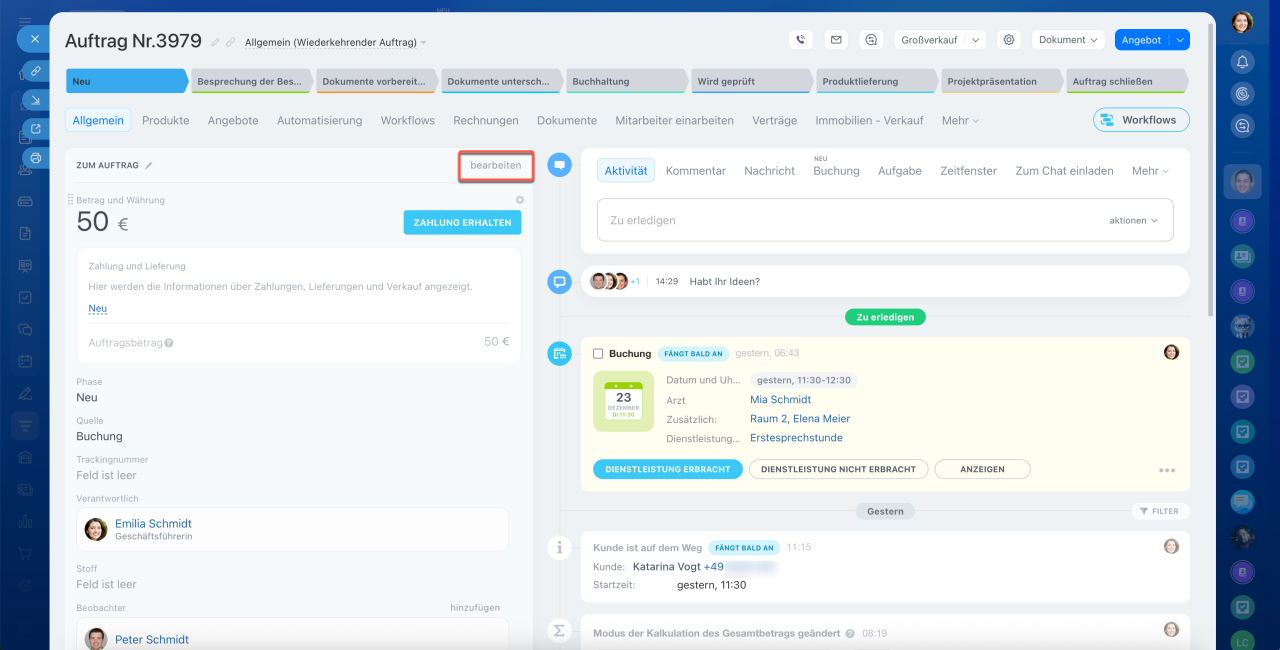Open the Kommentar tab in timeline
Viewport: 1280px width, 650px height.
(x=695, y=171)
